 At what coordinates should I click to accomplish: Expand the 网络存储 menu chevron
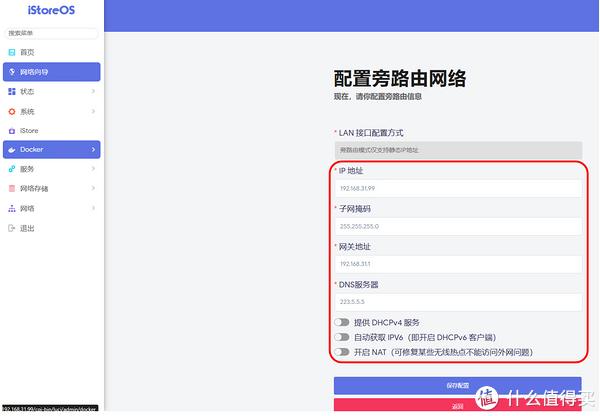pos(93,188)
